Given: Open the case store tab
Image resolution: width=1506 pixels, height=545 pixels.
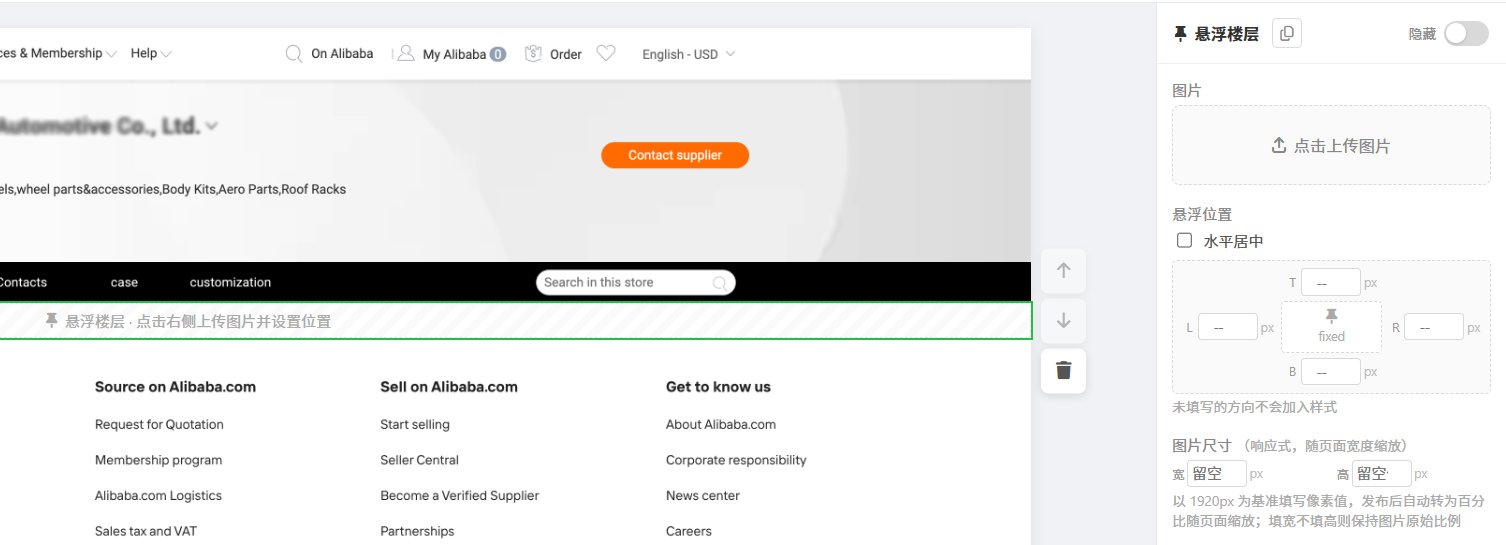Looking at the screenshot, I should coord(124,282).
